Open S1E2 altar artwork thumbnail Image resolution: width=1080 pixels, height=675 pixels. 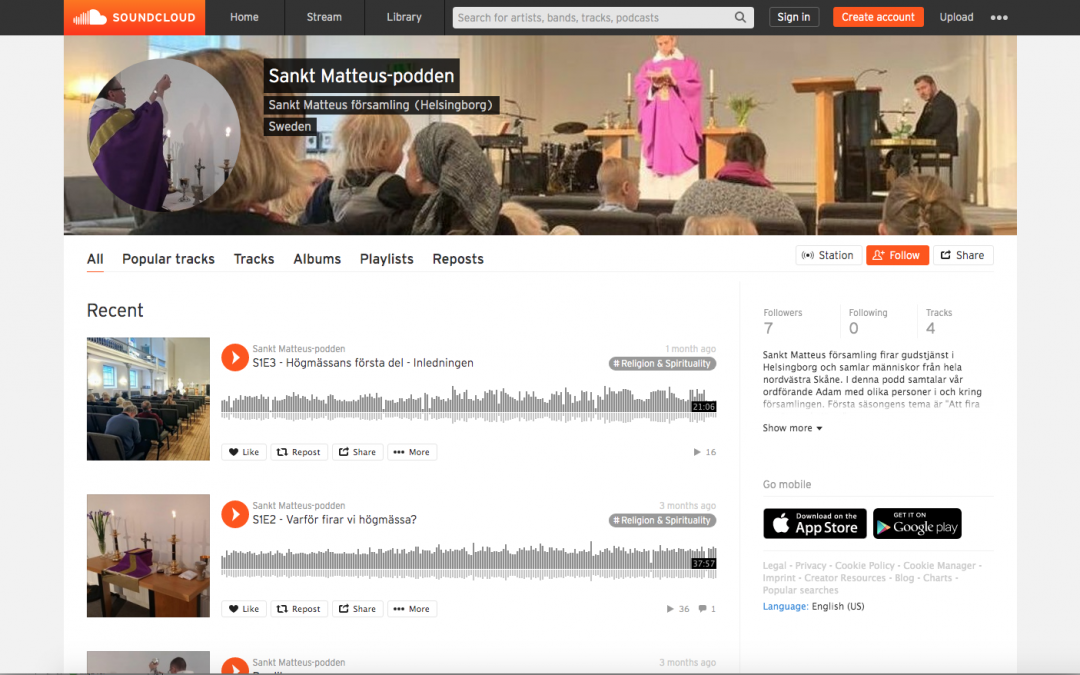click(148, 556)
